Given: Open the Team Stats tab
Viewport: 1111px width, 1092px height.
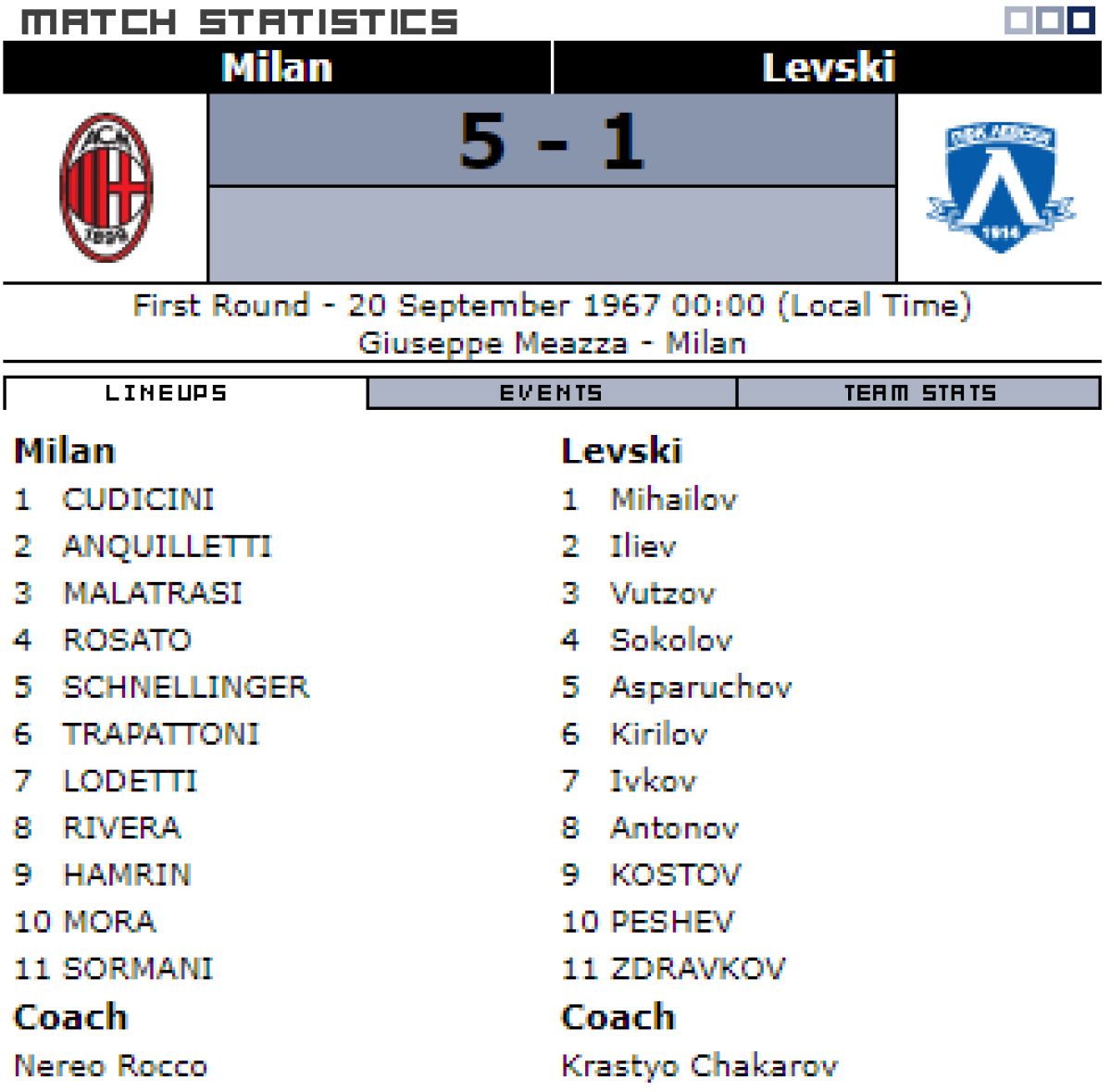Looking at the screenshot, I should pyautogui.click(x=919, y=393).
